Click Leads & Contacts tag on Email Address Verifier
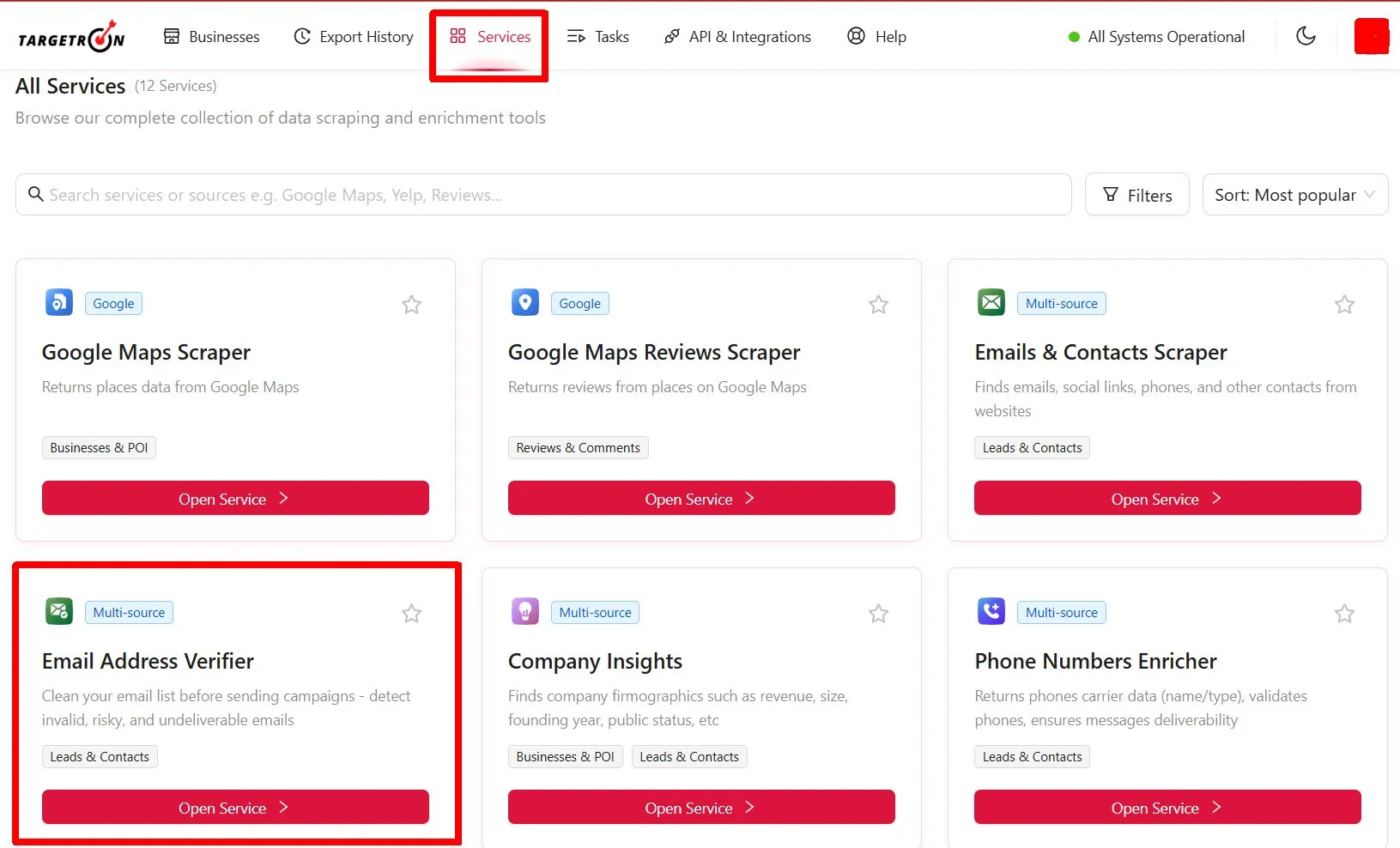Image resolution: width=1400 pixels, height=848 pixels. click(x=100, y=757)
